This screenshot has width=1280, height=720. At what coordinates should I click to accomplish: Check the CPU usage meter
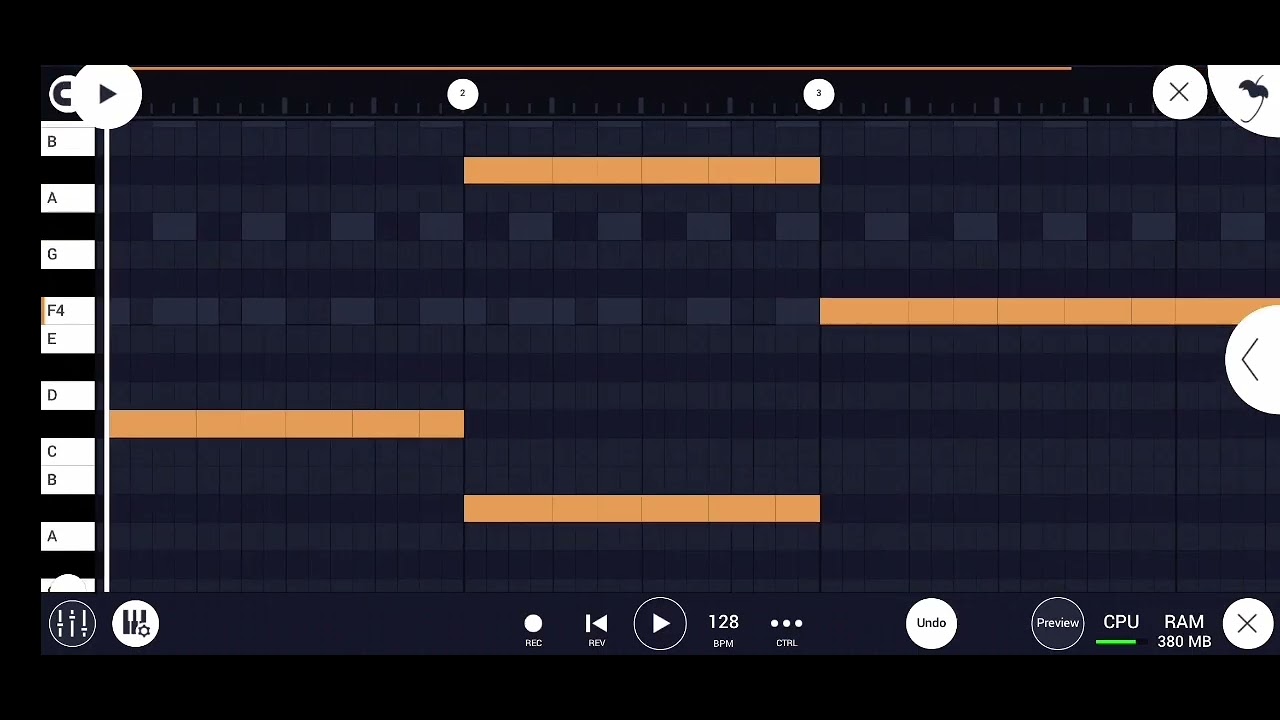(1121, 630)
